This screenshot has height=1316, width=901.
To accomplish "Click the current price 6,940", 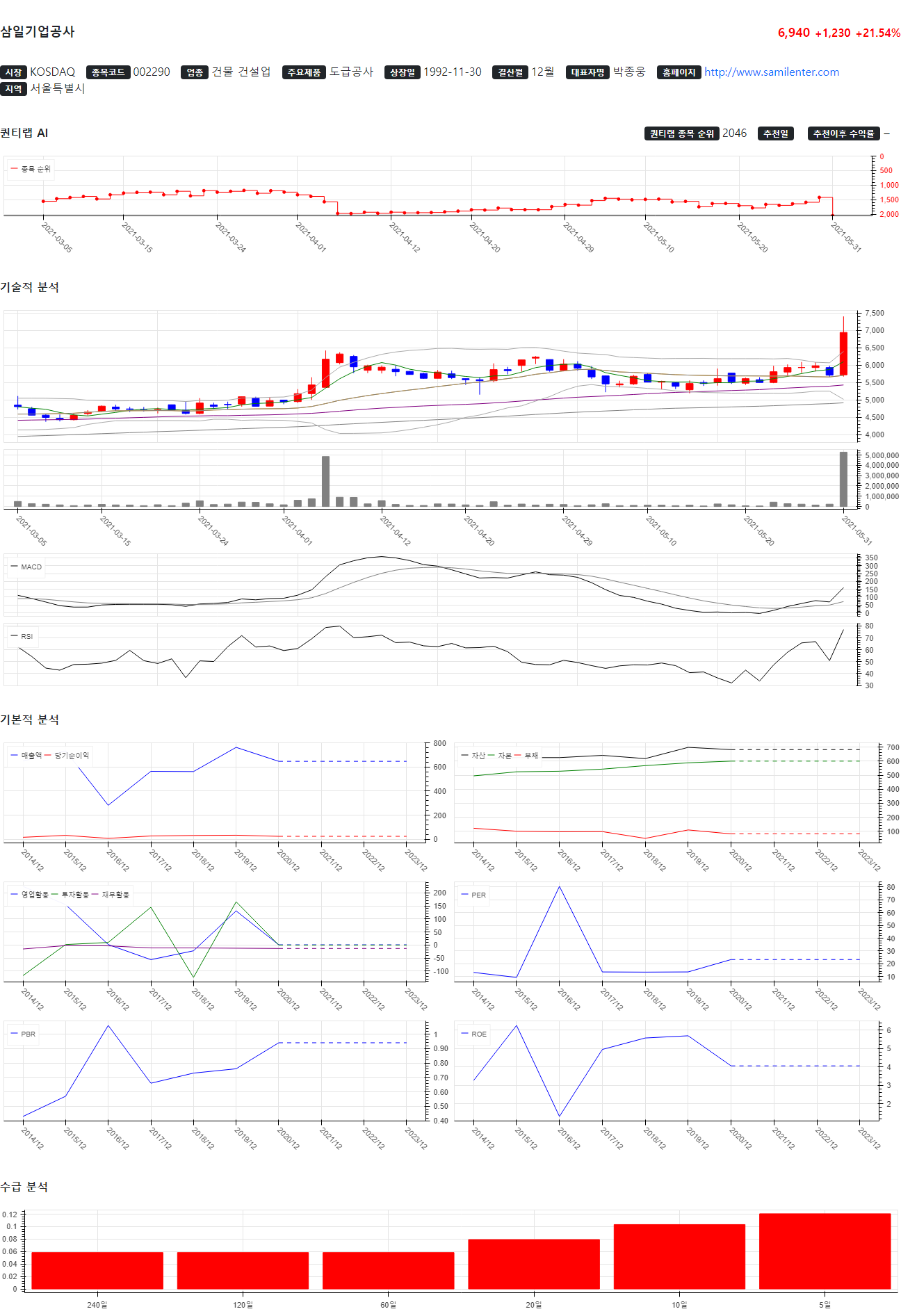I will coord(794,33).
